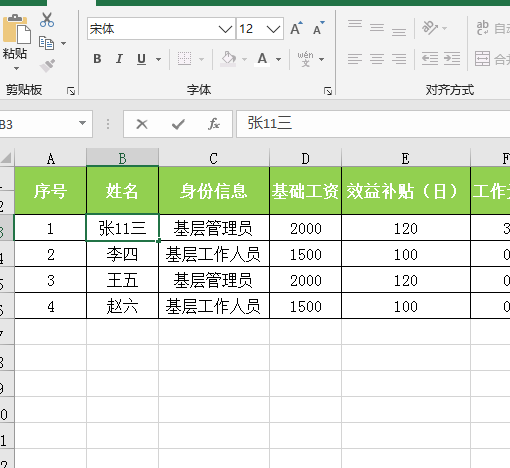Open the Name Box dropdown arrow
Image resolution: width=510 pixels, height=468 pixels.
pyautogui.click(x=82, y=123)
